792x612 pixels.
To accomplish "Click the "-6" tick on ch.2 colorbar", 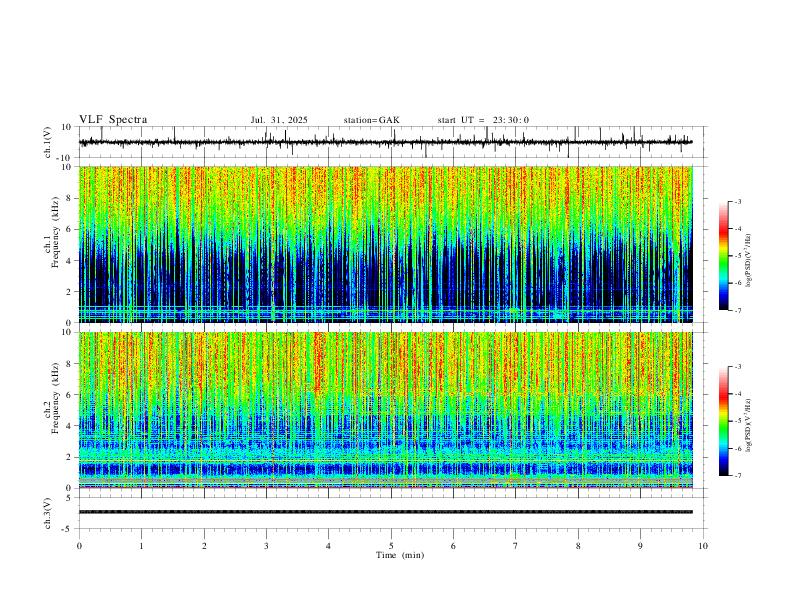I will coord(738,449).
